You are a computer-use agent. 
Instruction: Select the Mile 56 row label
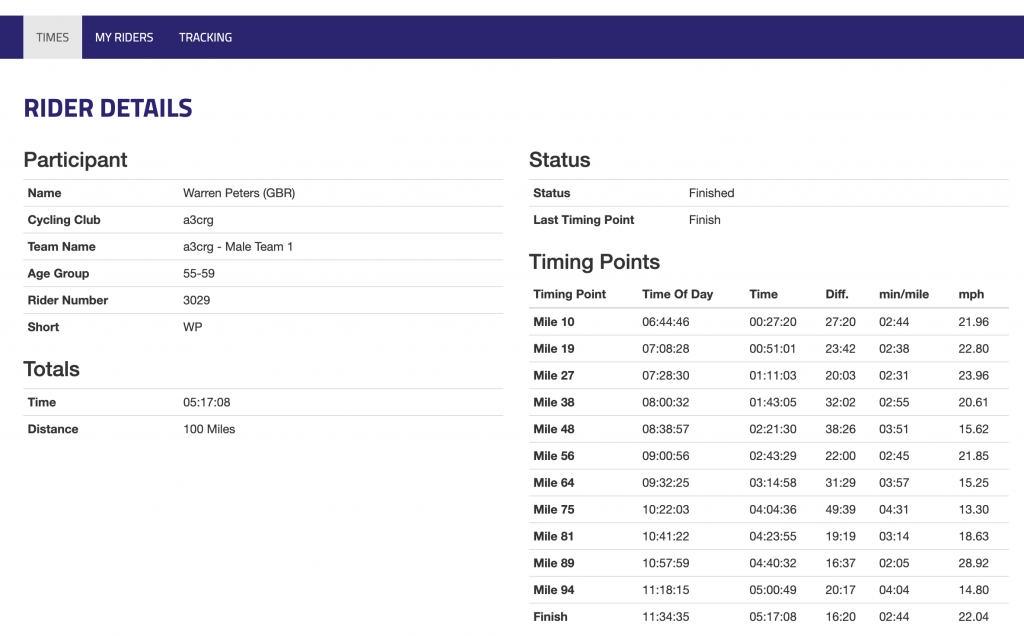click(554, 455)
